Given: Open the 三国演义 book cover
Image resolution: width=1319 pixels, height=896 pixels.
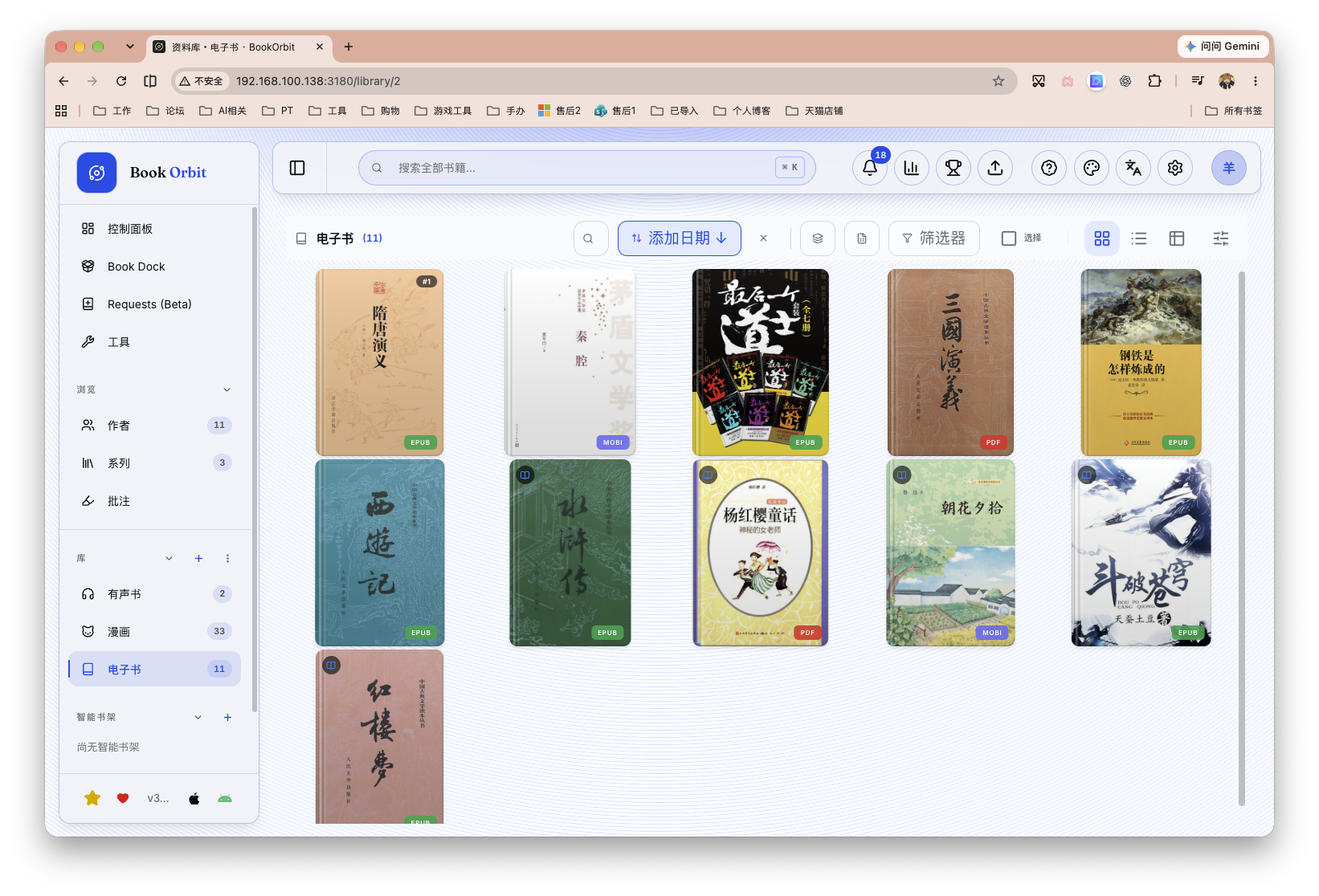Looking at the screenshot, I should (x=950, y=362).
